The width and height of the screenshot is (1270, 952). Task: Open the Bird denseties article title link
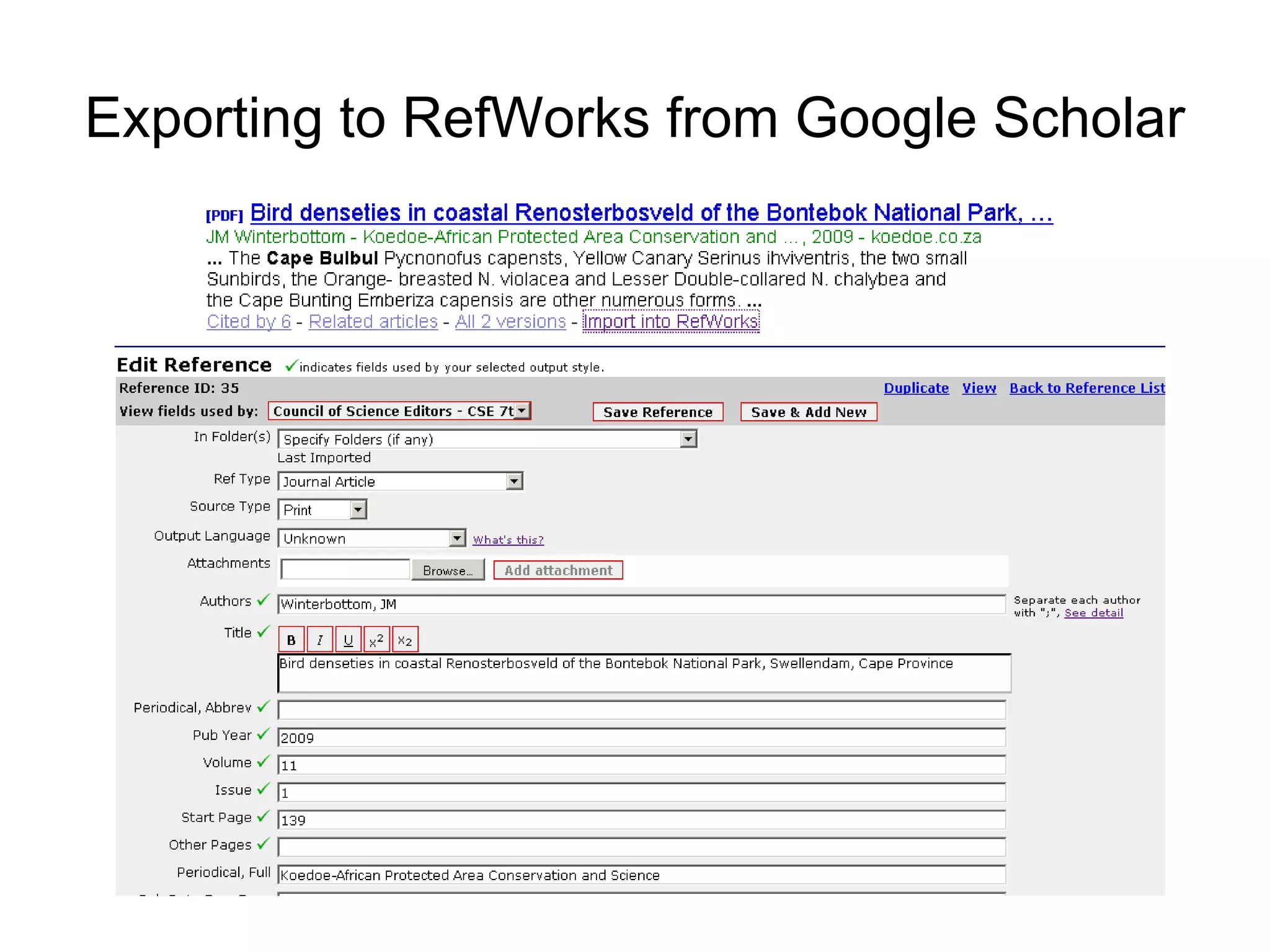[x=651, y=213]
